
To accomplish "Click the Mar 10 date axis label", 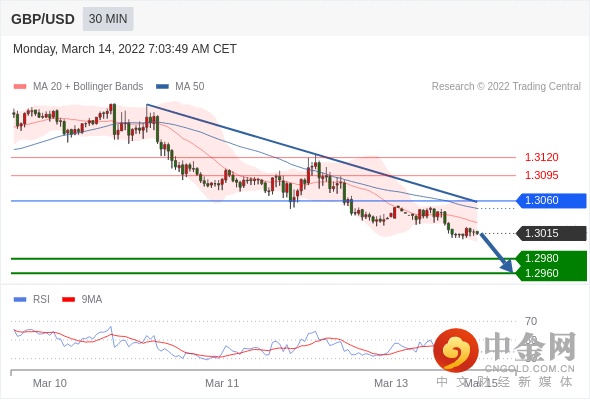I will click(x=50, y=383).
